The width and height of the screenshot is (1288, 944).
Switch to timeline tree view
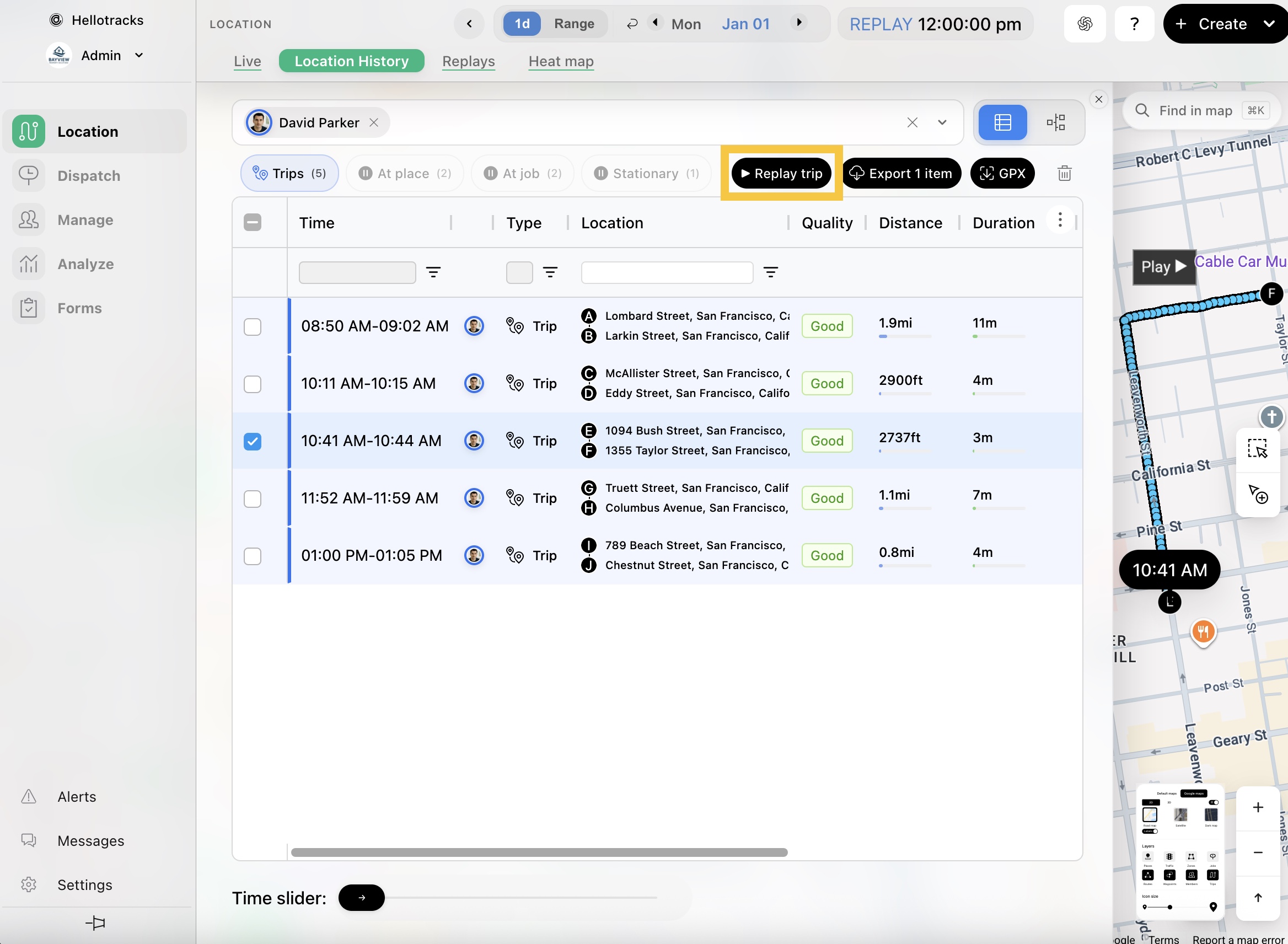1055,122
